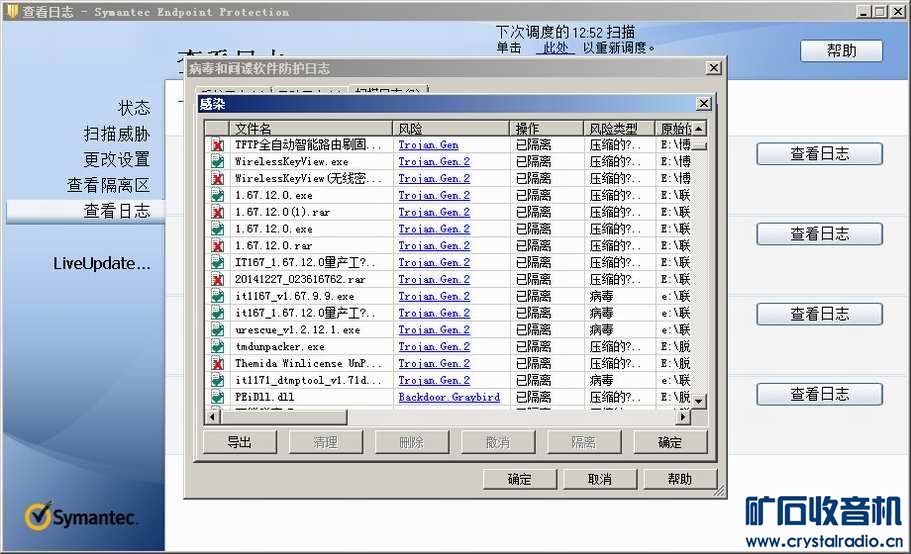Select the PEiDll.dll file name
The width and height of the screenshot is (911, 554).
(264, 397)
